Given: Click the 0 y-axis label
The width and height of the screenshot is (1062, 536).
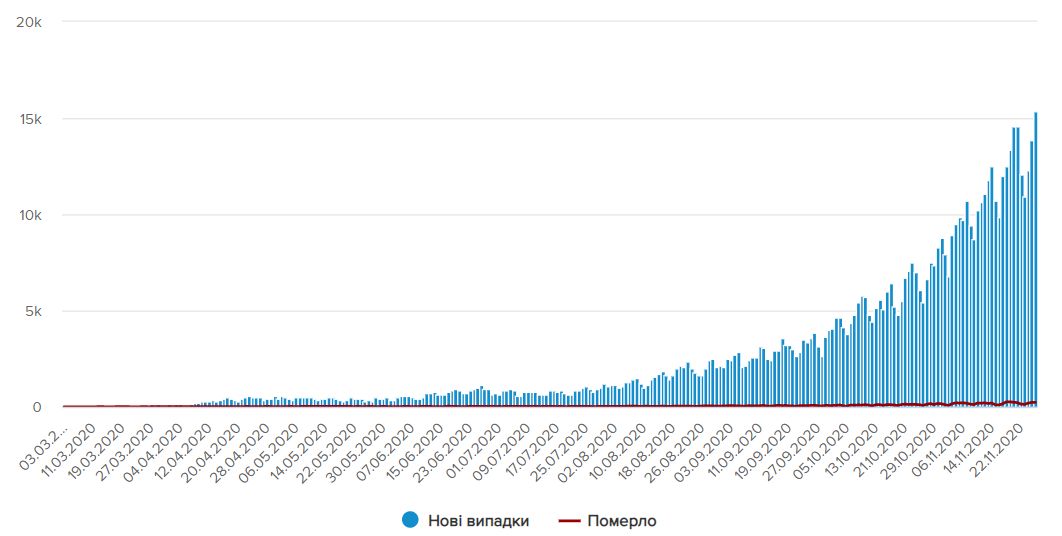Looking at the screenshot, I should point(37,407).
